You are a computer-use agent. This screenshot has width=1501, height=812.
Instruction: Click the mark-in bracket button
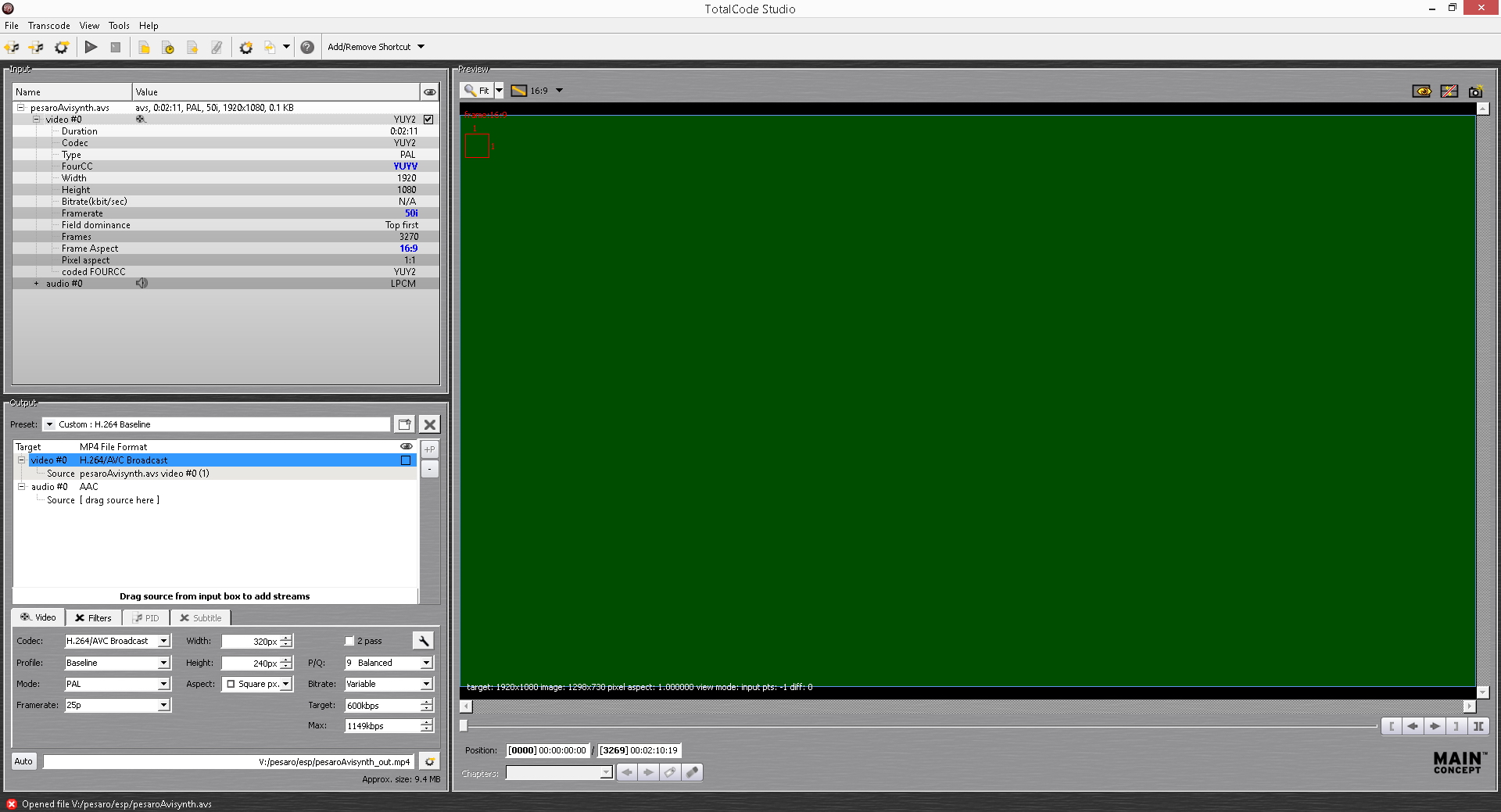pos(1392,726)
